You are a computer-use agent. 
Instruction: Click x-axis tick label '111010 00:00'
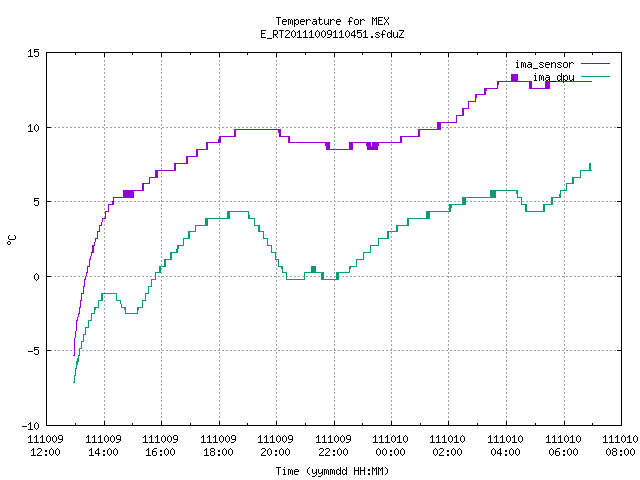391,446
